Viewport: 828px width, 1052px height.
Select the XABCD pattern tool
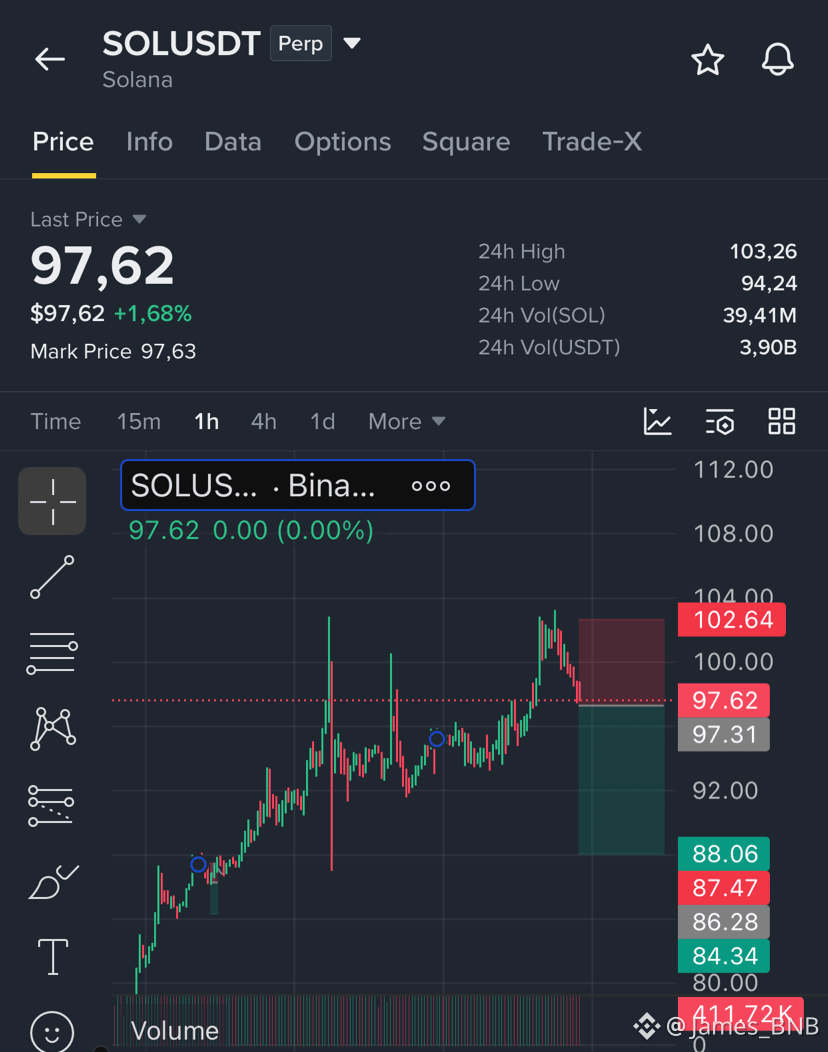click(53, 728)
